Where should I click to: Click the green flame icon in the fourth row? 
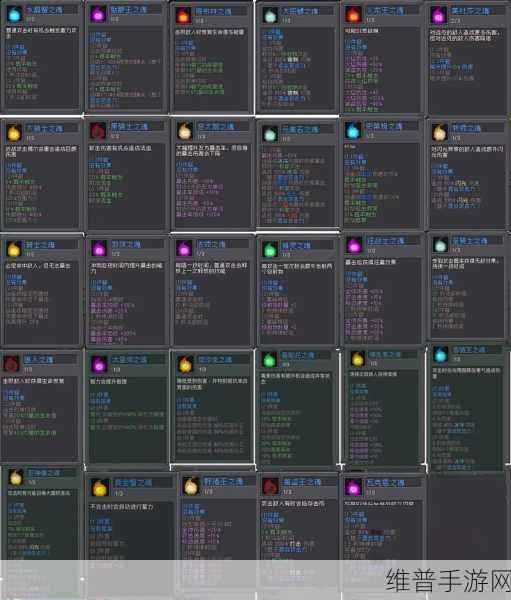269,359
